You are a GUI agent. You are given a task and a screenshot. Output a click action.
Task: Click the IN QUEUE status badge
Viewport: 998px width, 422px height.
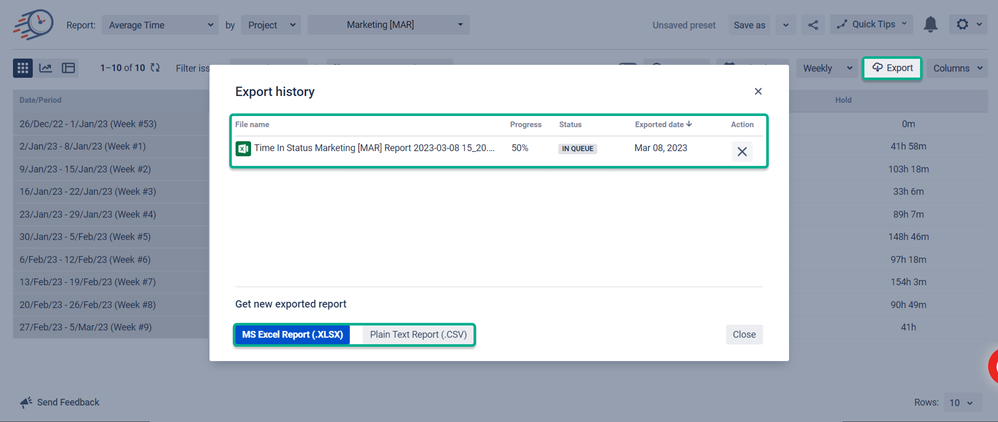click(x=578, y=149)
